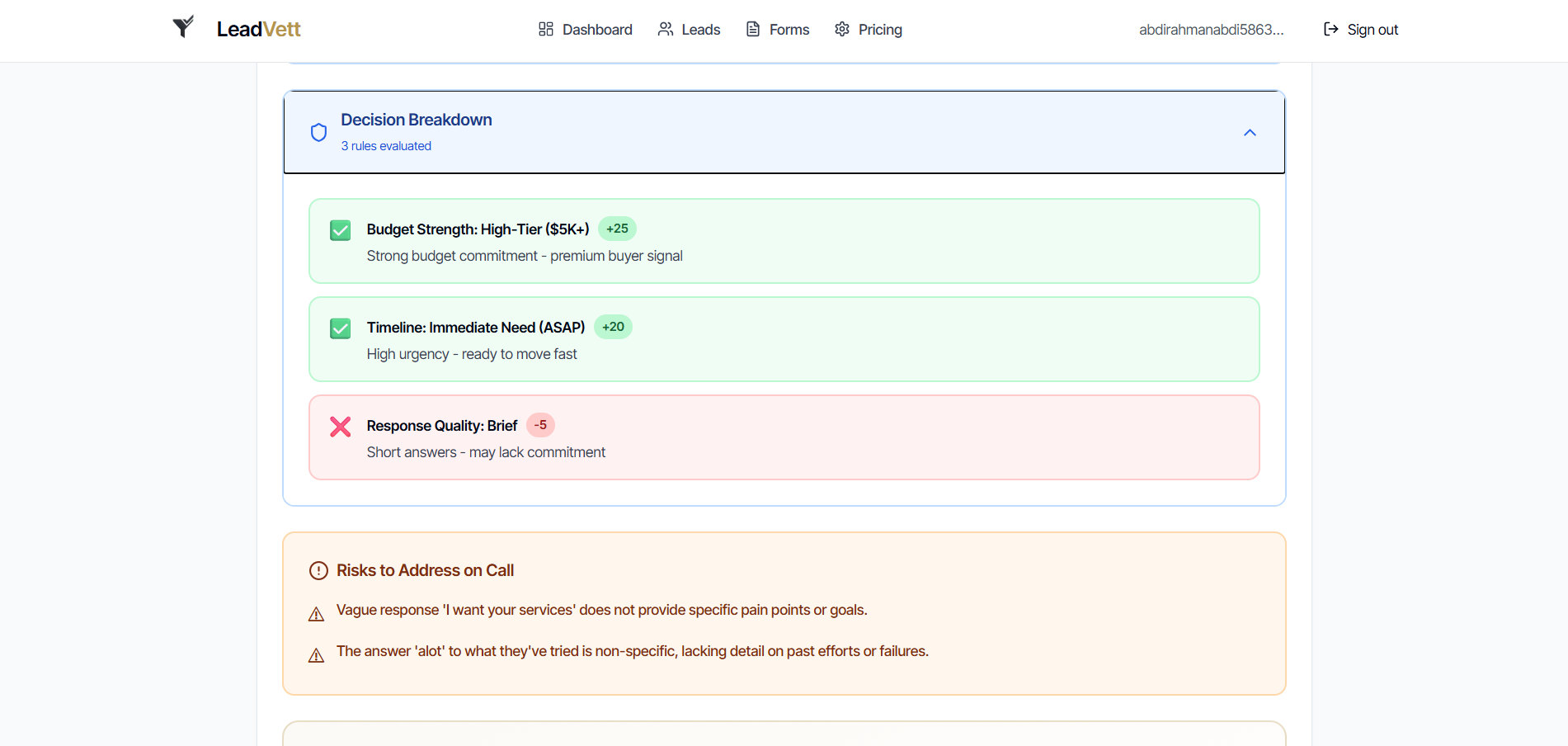This screenshot has height=746, width=1568.
Task: Click the abdirahmanabdi5863 account email
Action: 1212,30
